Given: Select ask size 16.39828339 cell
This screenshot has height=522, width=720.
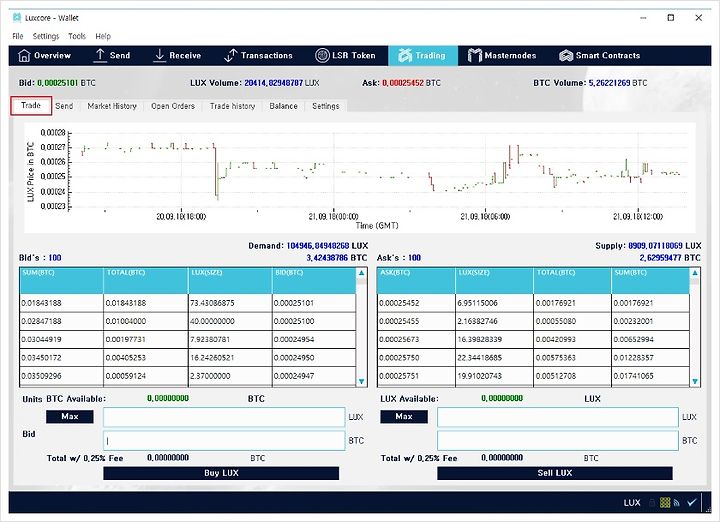Looking at the screenshot, I should coord(495,339).
